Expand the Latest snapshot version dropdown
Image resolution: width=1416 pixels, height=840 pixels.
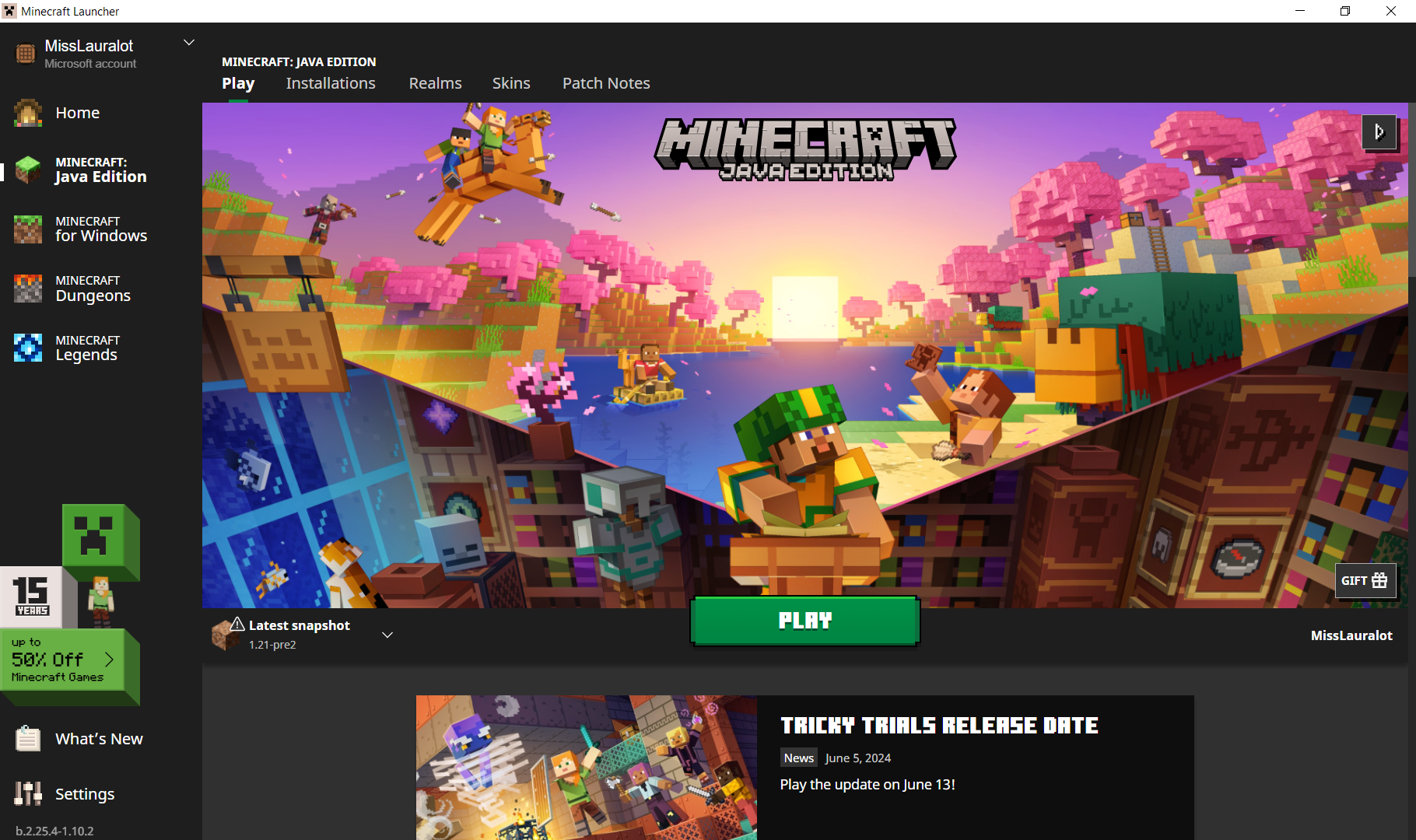tap(387, 635)
